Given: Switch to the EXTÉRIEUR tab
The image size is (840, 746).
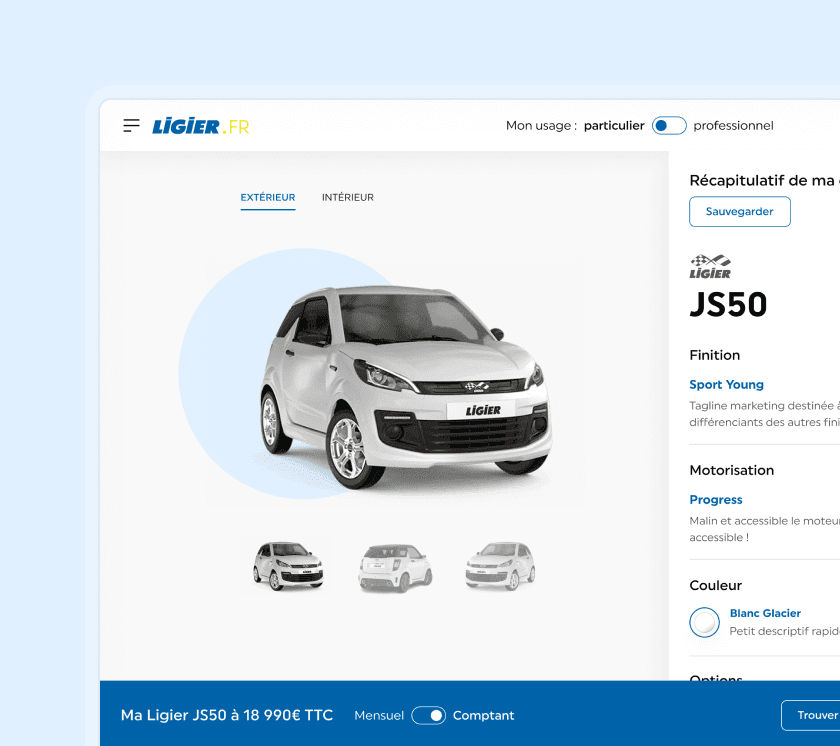Looking at the screenshot, I should 268,197.
